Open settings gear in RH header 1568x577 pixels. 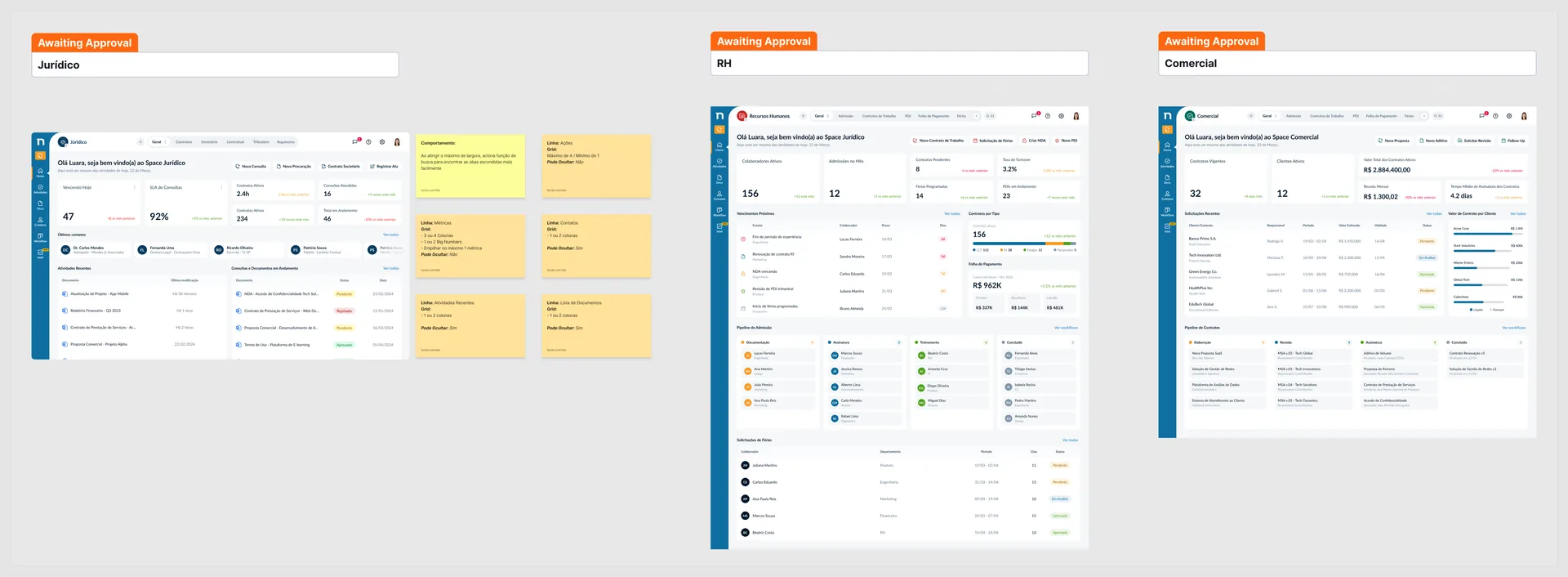click(1062, 116)
